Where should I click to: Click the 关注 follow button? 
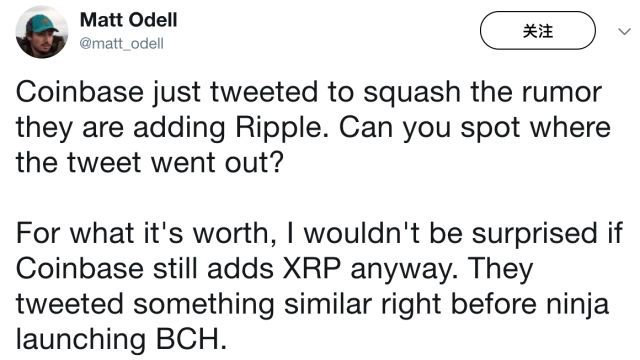pyautogui.click(x=538, y=31)
